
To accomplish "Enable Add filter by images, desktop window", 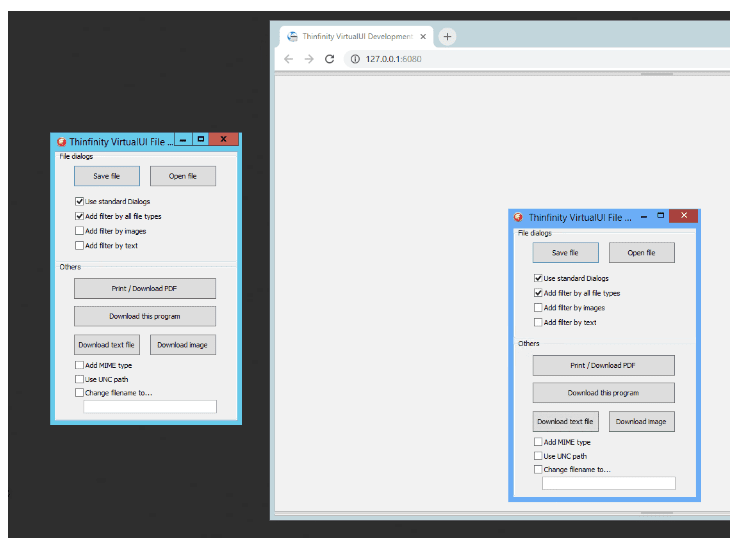I will (x=79, y=231).
